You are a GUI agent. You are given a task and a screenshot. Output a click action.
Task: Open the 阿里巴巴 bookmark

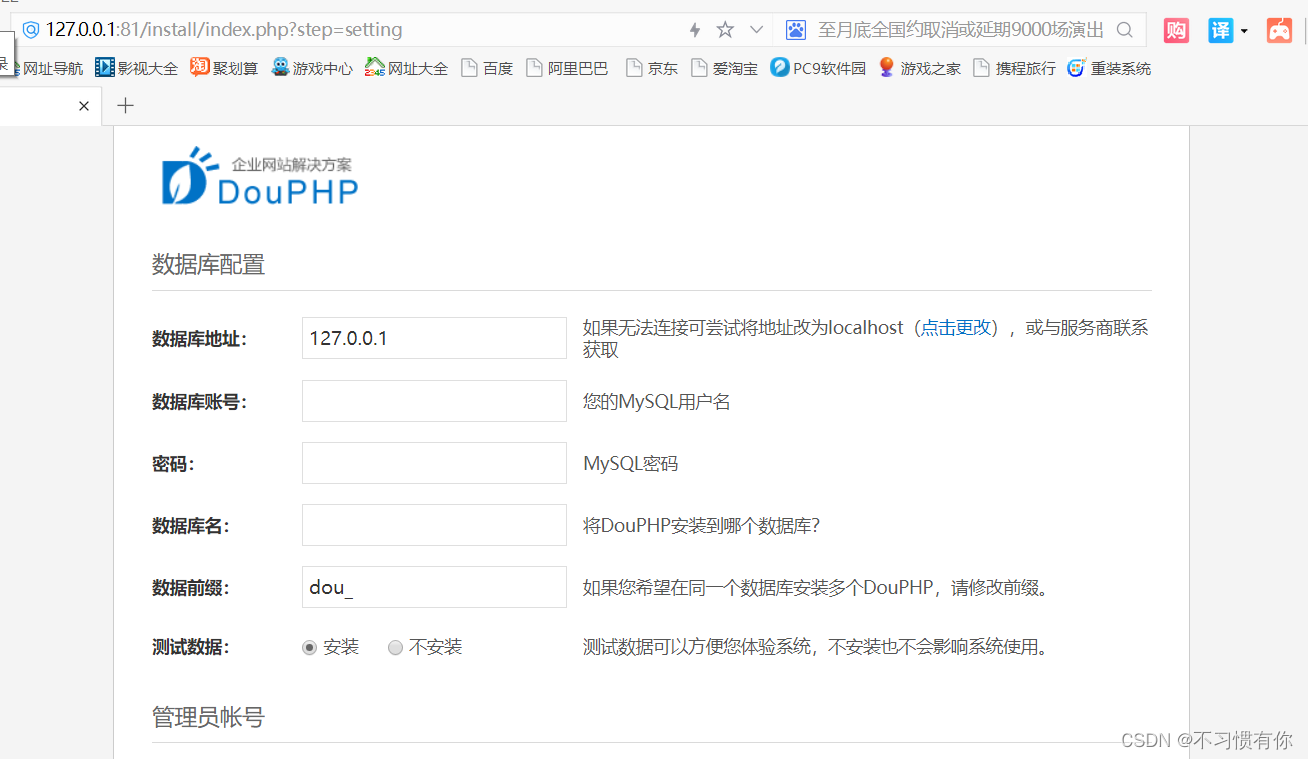pos(576,67)
